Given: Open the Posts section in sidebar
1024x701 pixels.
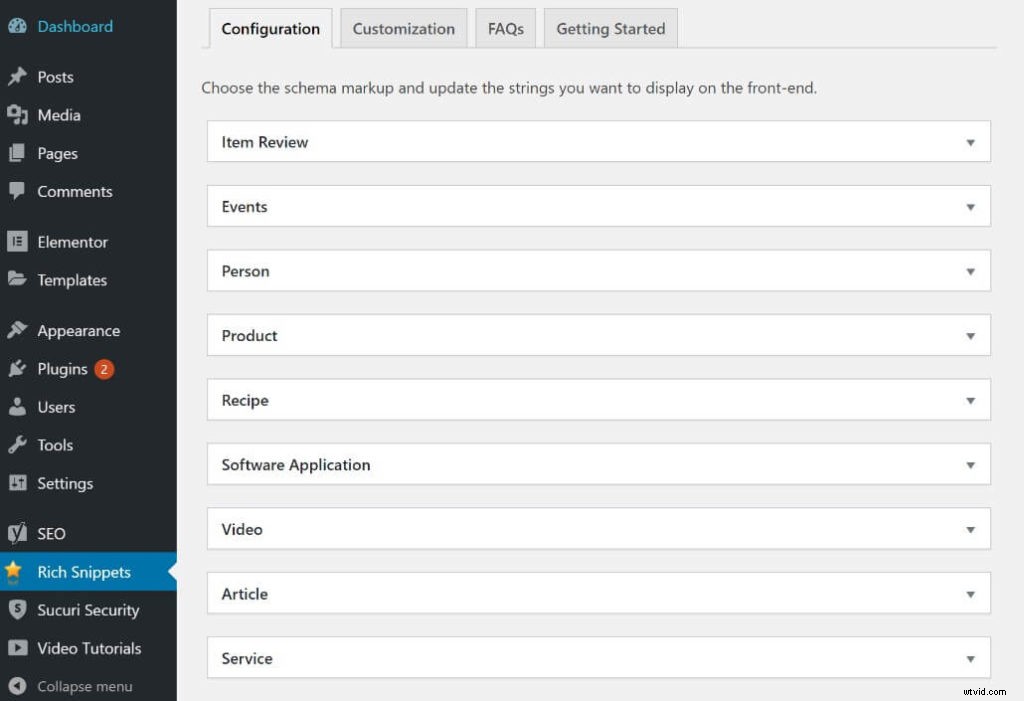Looking at the screenshot, I should tap(55, 77).
